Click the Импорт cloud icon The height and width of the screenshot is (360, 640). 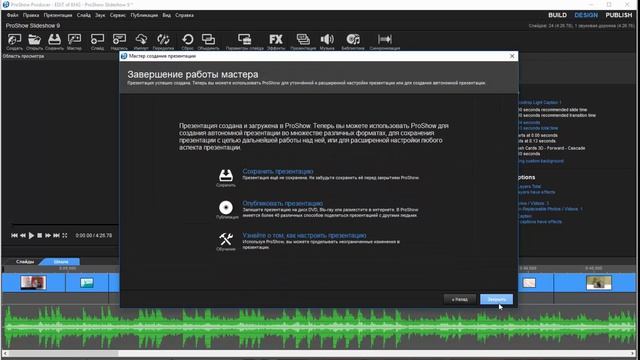pyautogui.click(x=141, y=40)
